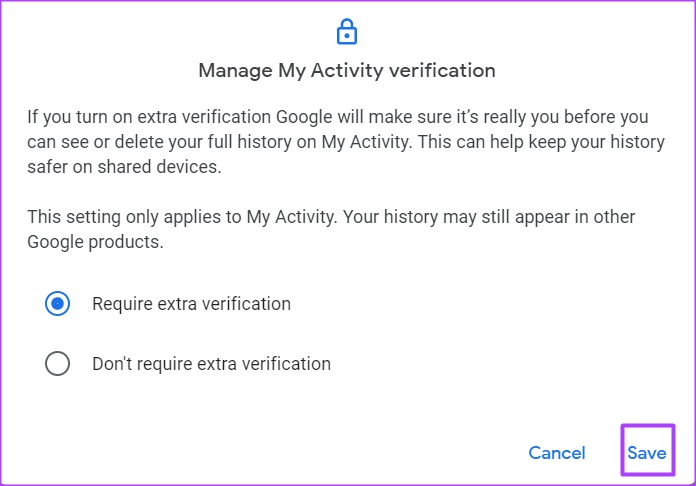Click the 'Don't require extra verification' label text

pyautogui.click(x=211, y=364)
